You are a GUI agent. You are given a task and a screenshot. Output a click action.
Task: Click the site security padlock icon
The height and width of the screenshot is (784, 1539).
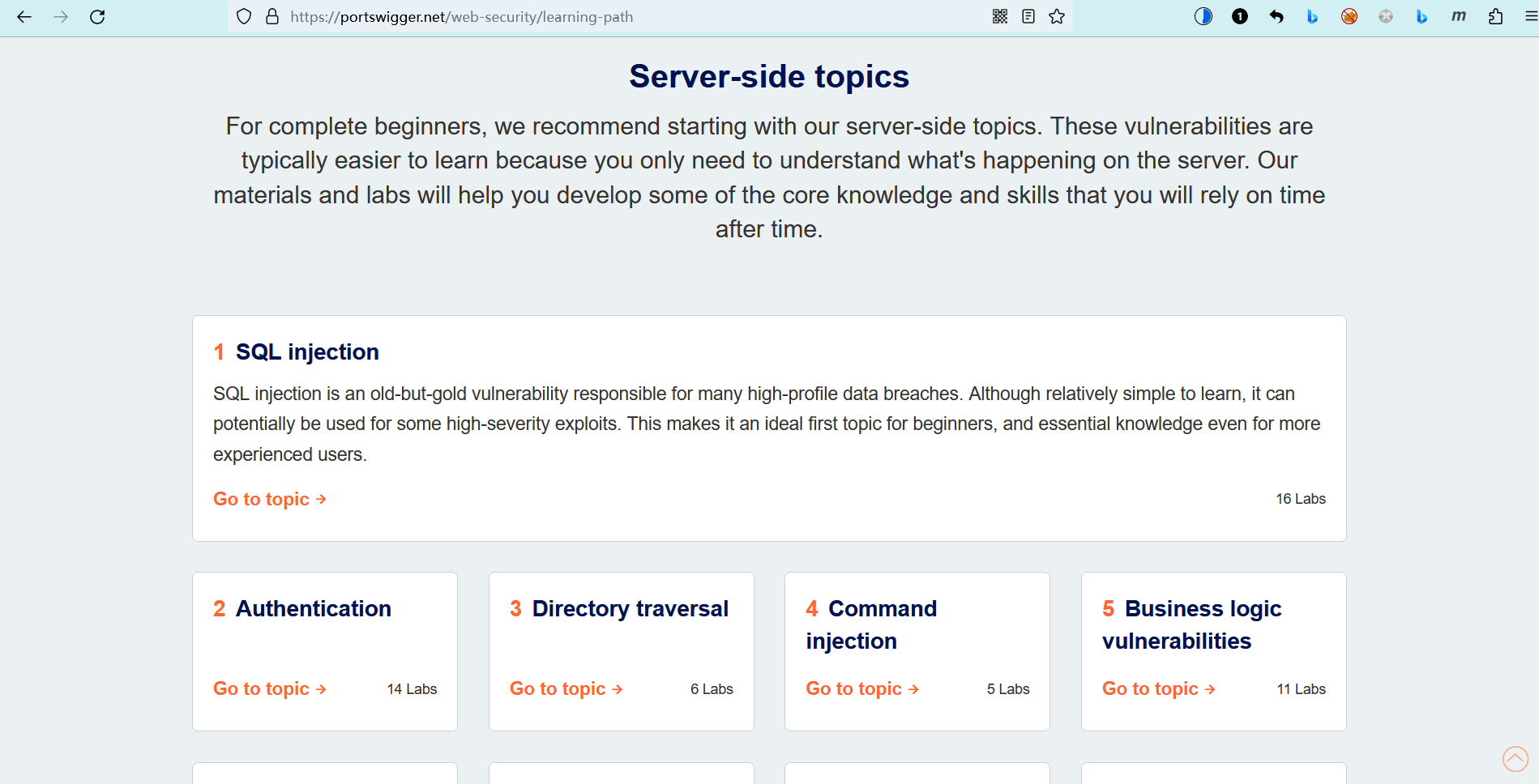tap(272, 16)
